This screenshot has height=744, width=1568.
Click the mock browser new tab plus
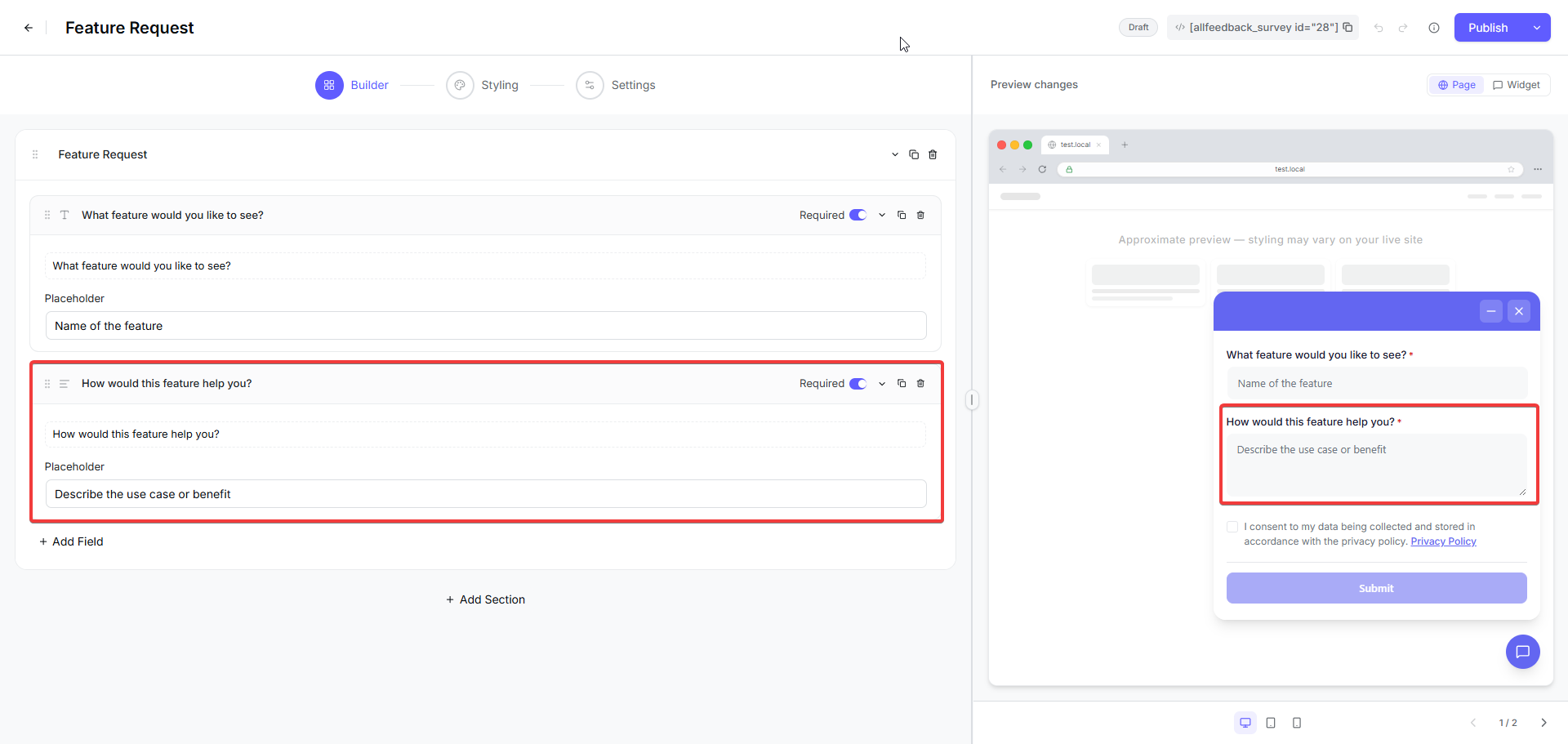[1125, 145]
